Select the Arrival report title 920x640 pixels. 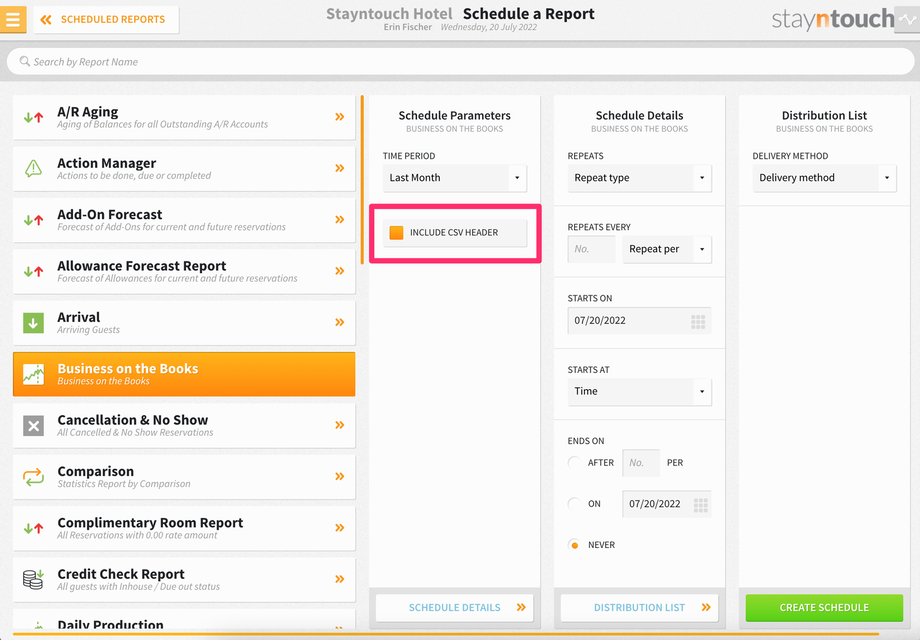pyautogui.click(x=79, y=317)
